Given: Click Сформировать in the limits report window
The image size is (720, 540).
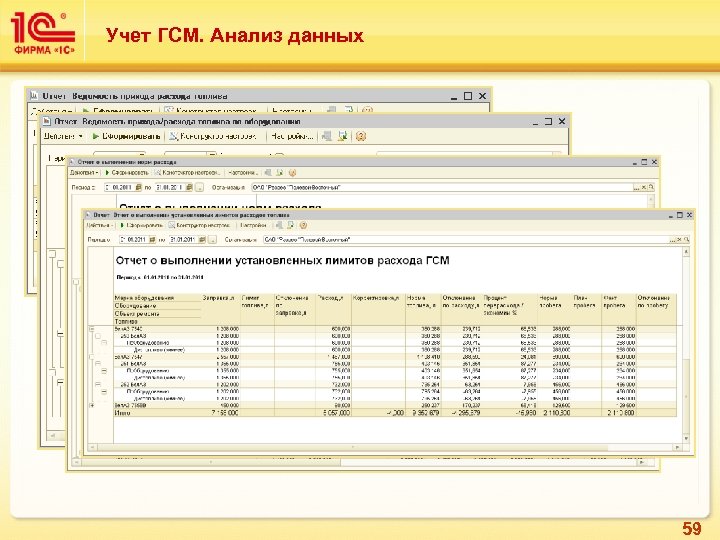Looking at the screenshot, I should point(141,225).
